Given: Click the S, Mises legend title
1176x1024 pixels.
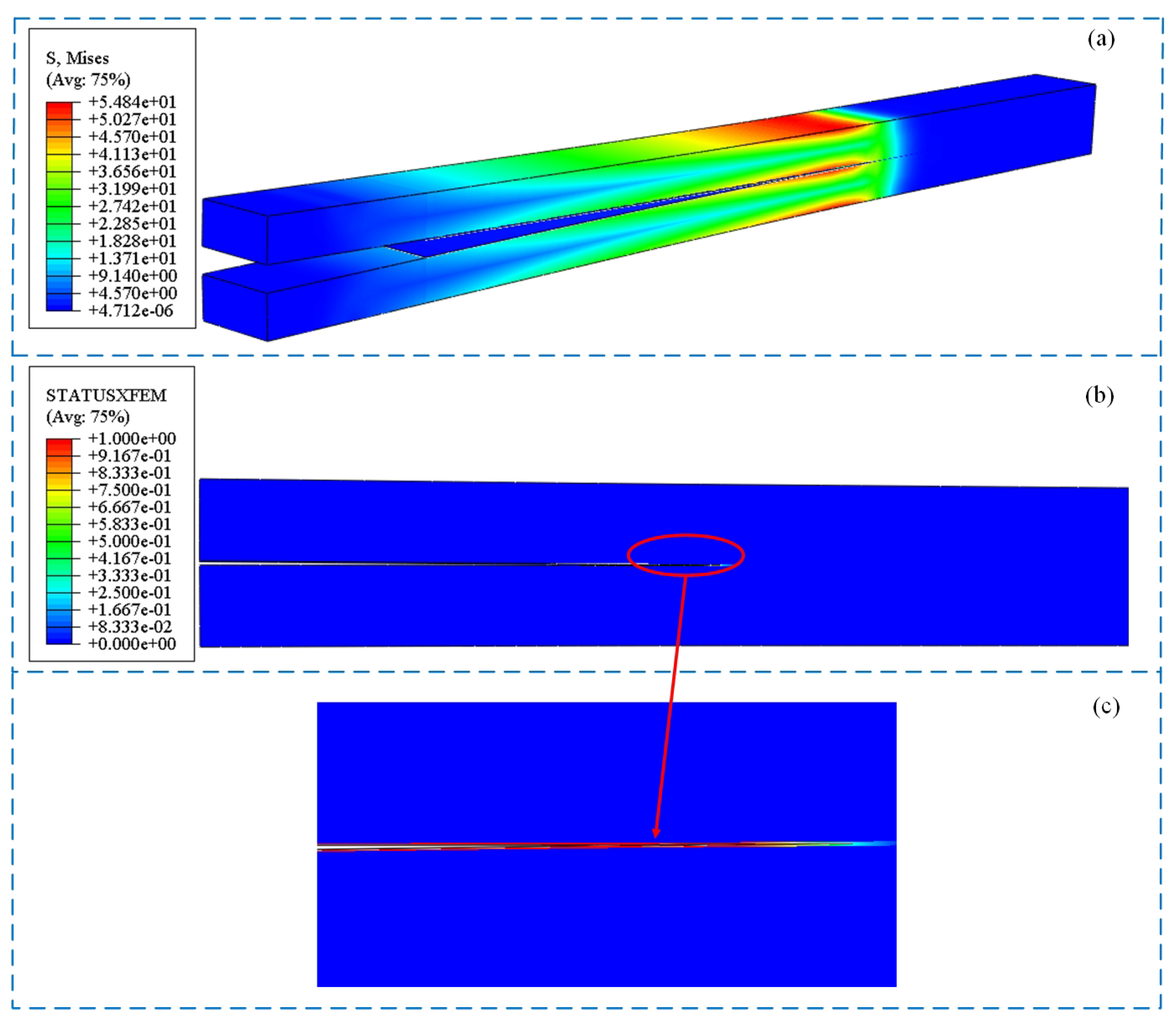Looking at the screenshot, I should (77, 58).
